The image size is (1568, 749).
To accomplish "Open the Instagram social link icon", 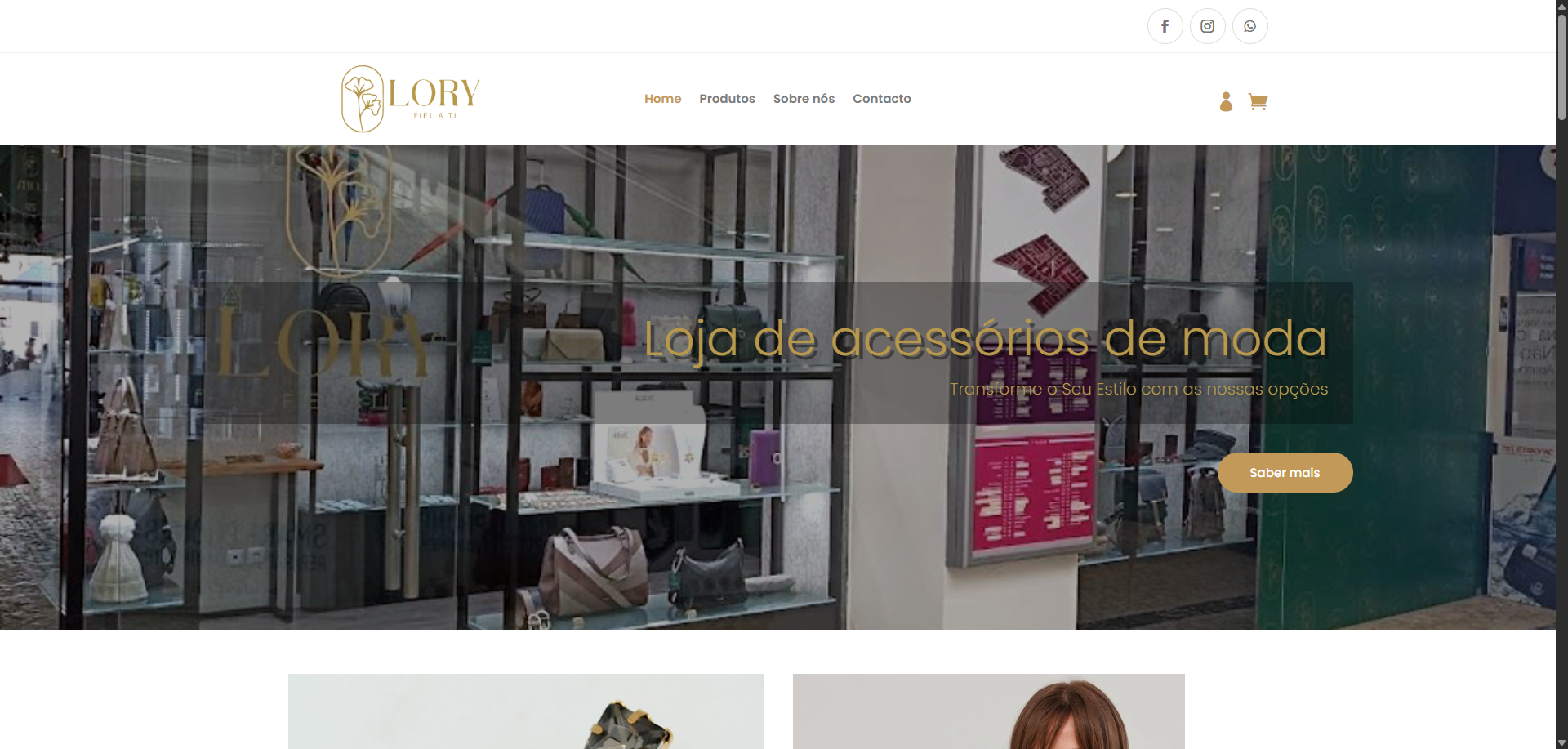I will coord(1207,26).
